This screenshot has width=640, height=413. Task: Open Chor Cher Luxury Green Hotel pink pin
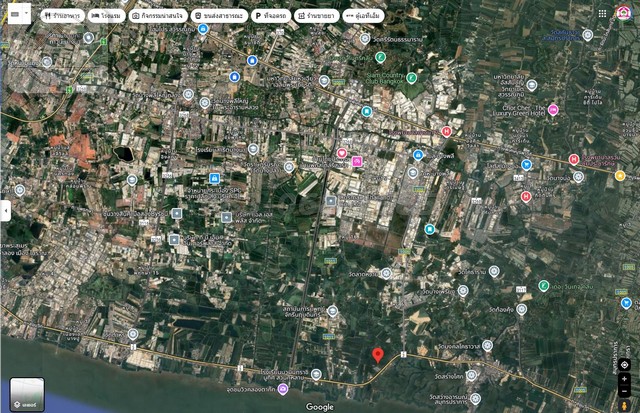[x=553, y=110]
